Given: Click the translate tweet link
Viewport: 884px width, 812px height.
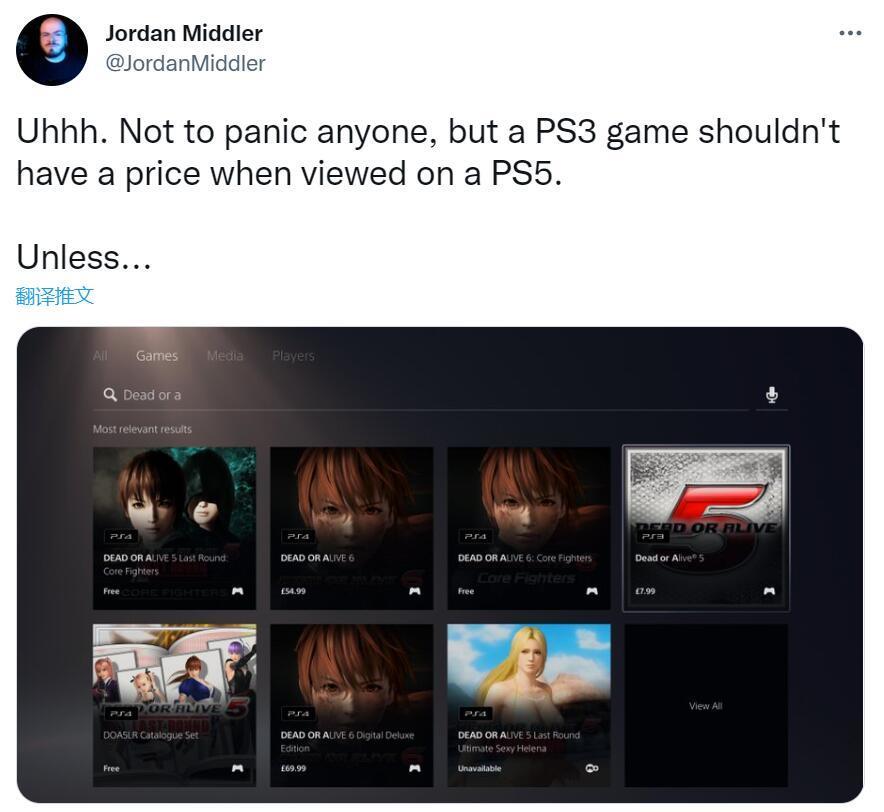Looking at the screenshot, I should [x=54, y=295].
